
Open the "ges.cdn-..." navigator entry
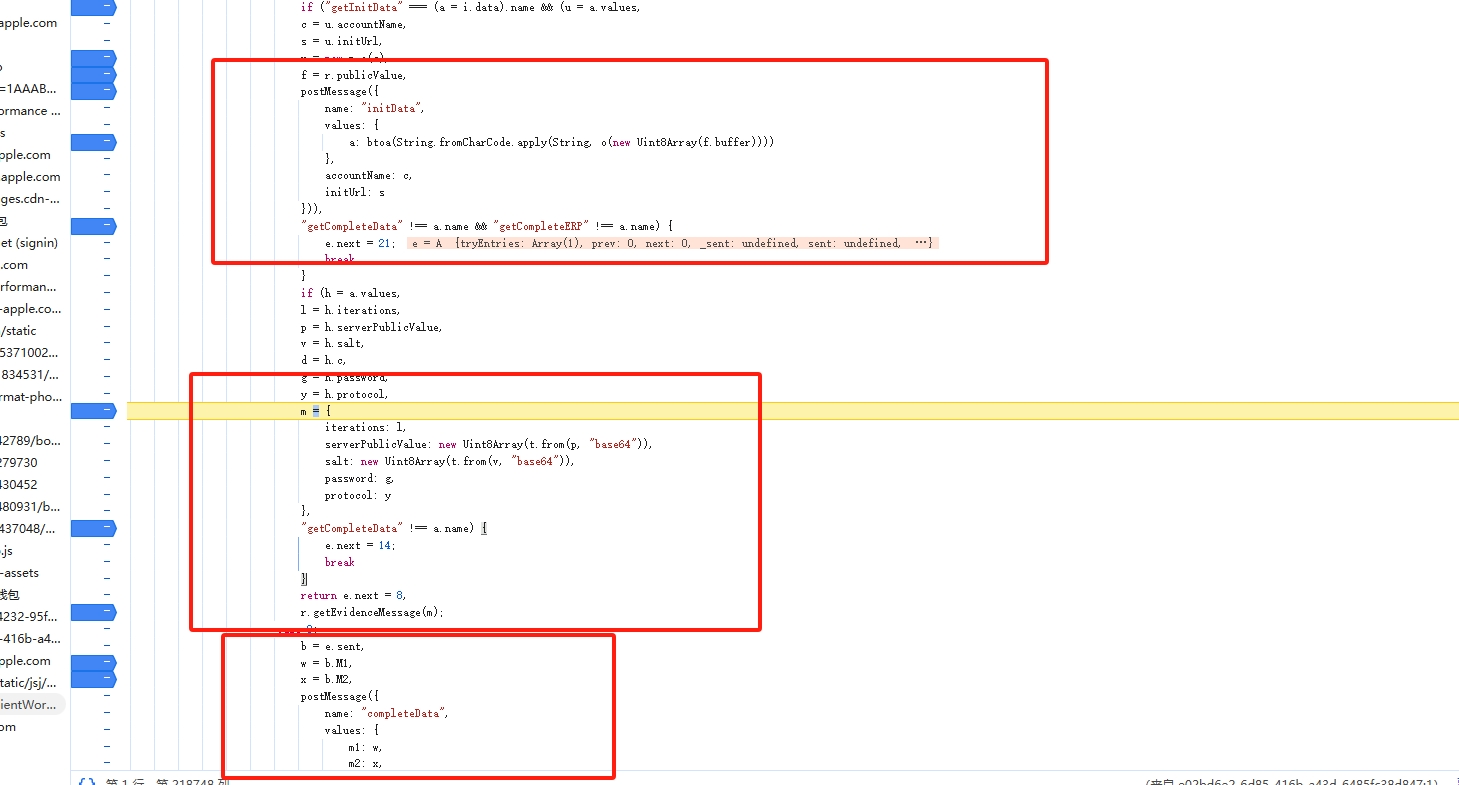coord(30,199)
